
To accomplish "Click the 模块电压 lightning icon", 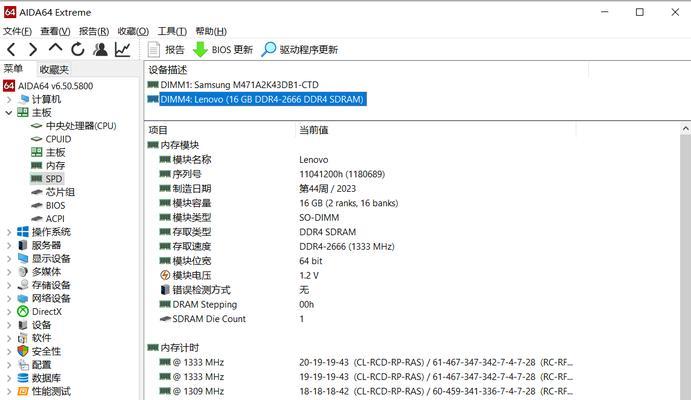I will coord(165,275).
